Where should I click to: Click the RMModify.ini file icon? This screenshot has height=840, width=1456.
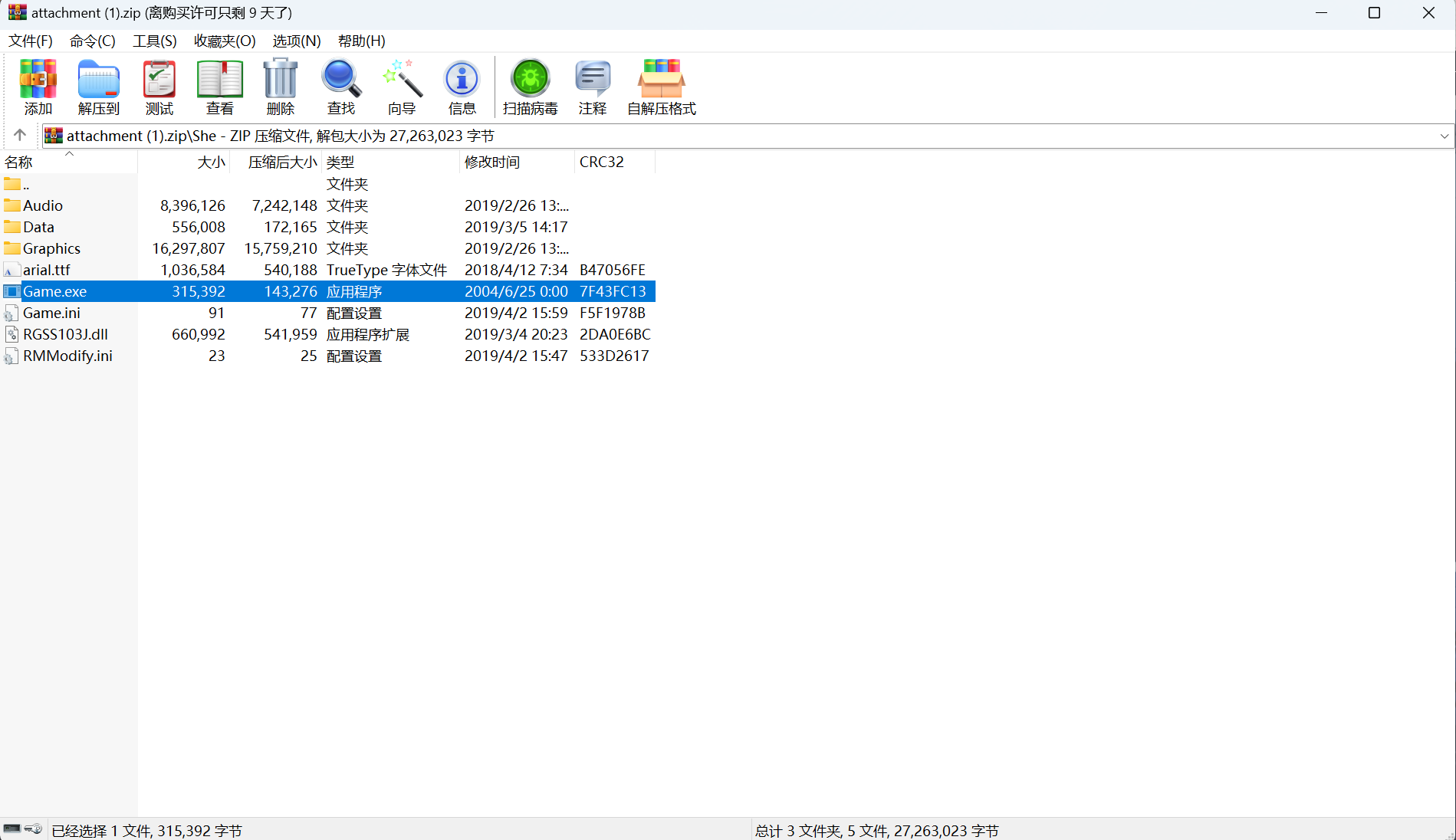point(12,356)
